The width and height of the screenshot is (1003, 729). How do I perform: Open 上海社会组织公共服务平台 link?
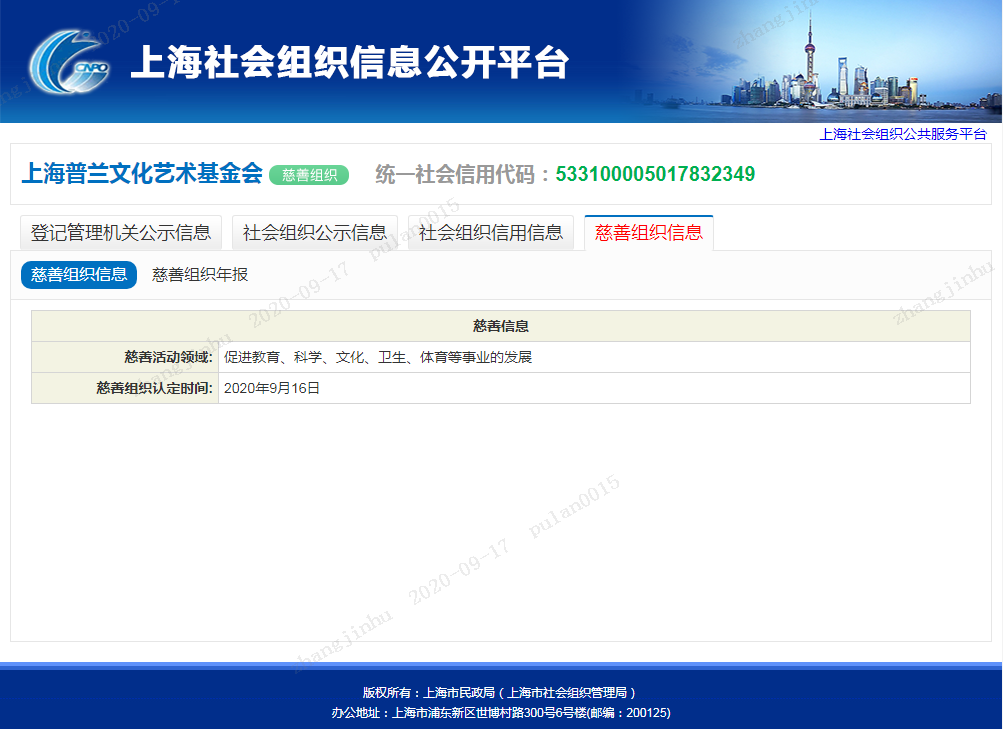pos(903,134)
